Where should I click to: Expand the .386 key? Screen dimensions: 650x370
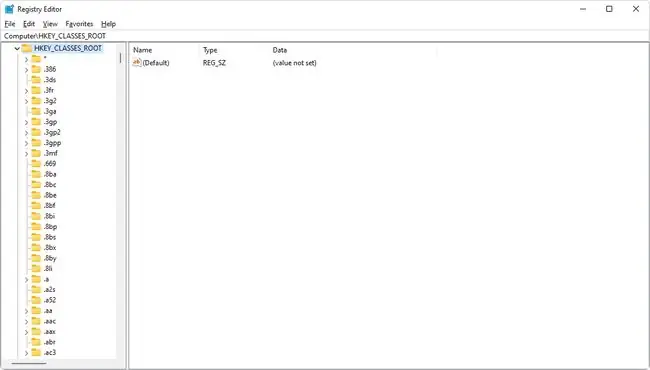click(27, 70)
